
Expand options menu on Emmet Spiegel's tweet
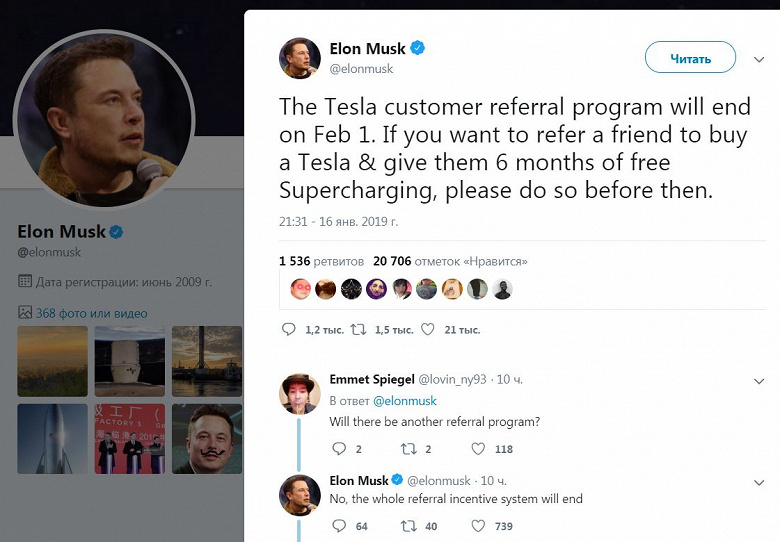757,381
